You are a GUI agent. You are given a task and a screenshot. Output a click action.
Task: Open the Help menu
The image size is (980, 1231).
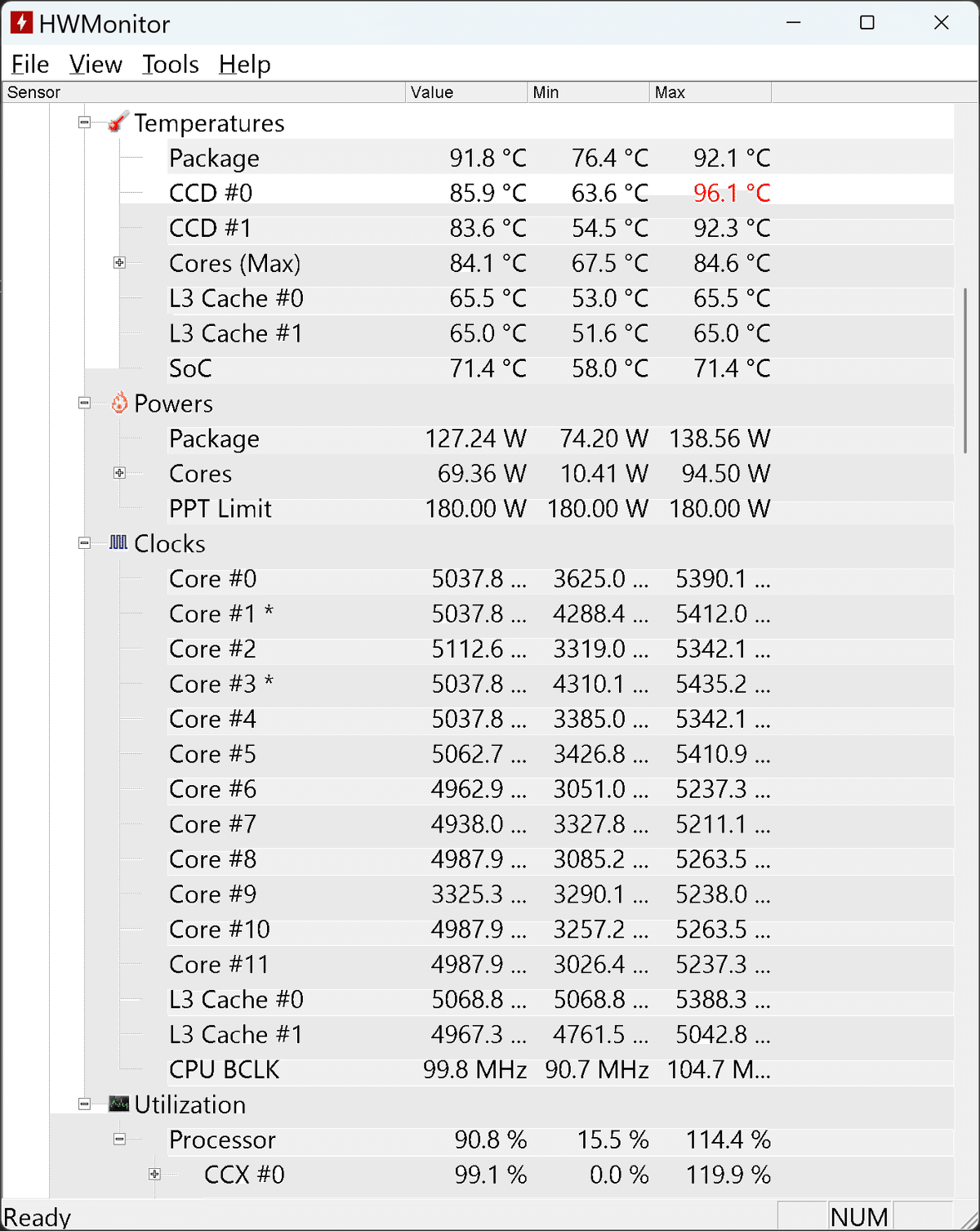[x=245, y=64]
